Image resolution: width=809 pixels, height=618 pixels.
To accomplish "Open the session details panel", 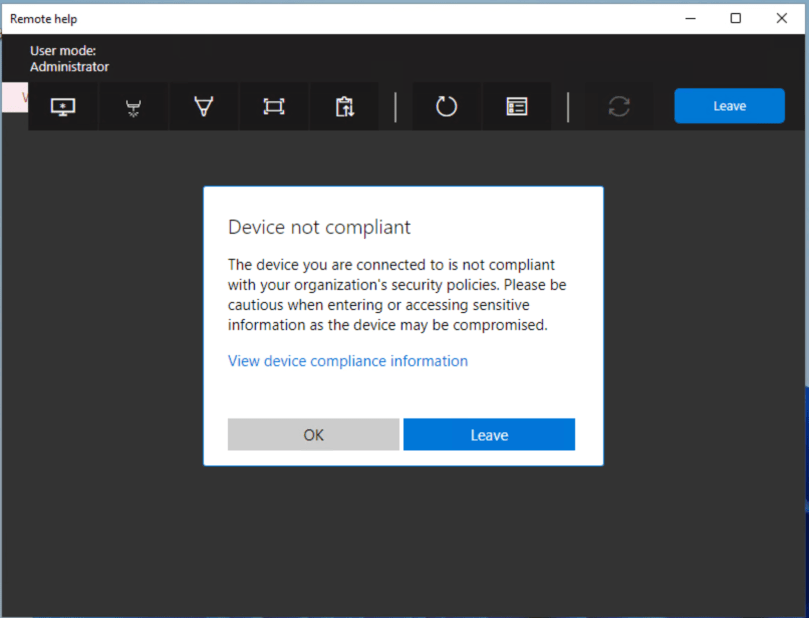I will click(x=516, y=106).
